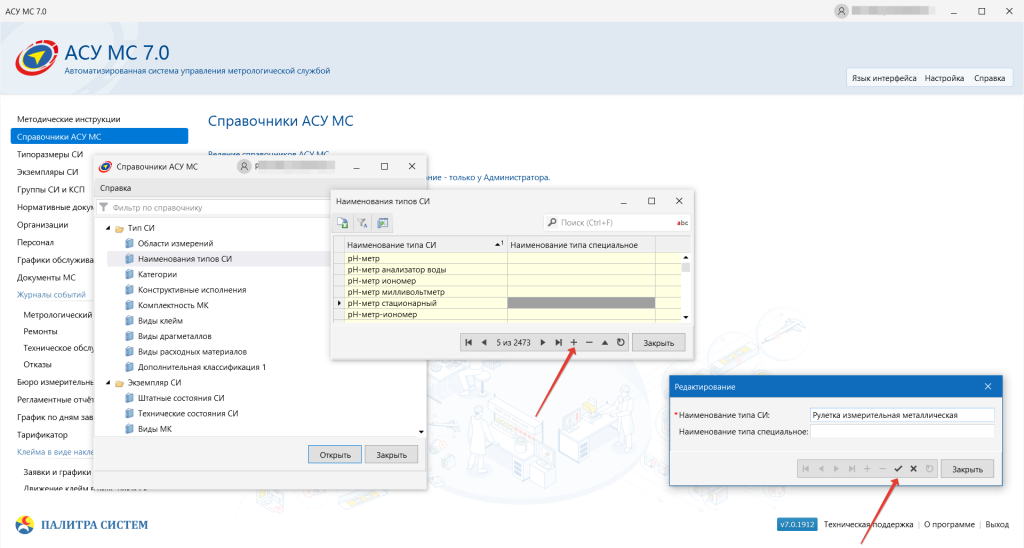The image size is (1024, 548).
Task: Open Справка menu in Справочники АСУ МС window
Action: (116, 188)
